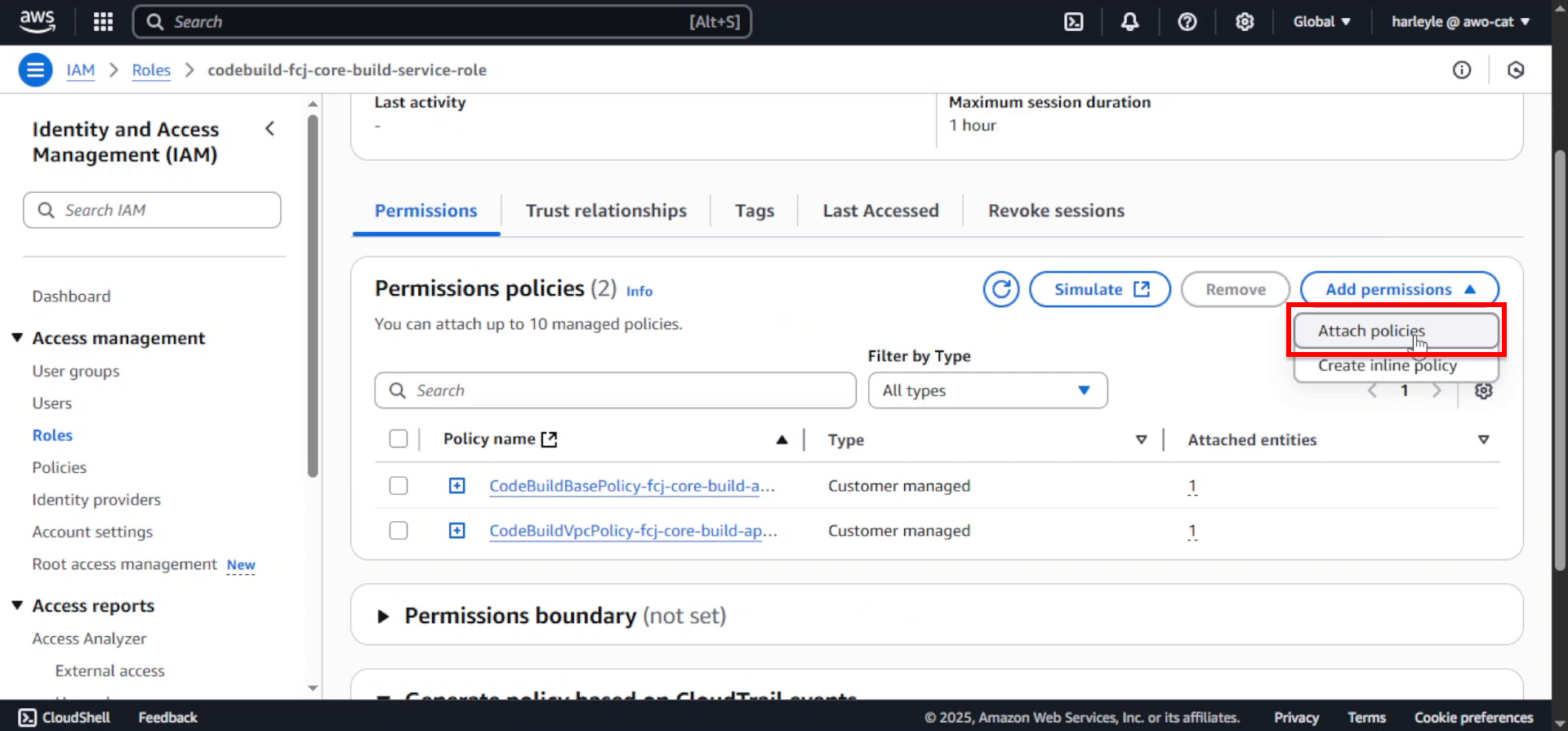Open the Global region dropdown
The height and width of the screenshot is (731, 1568).
point(1321,22)
